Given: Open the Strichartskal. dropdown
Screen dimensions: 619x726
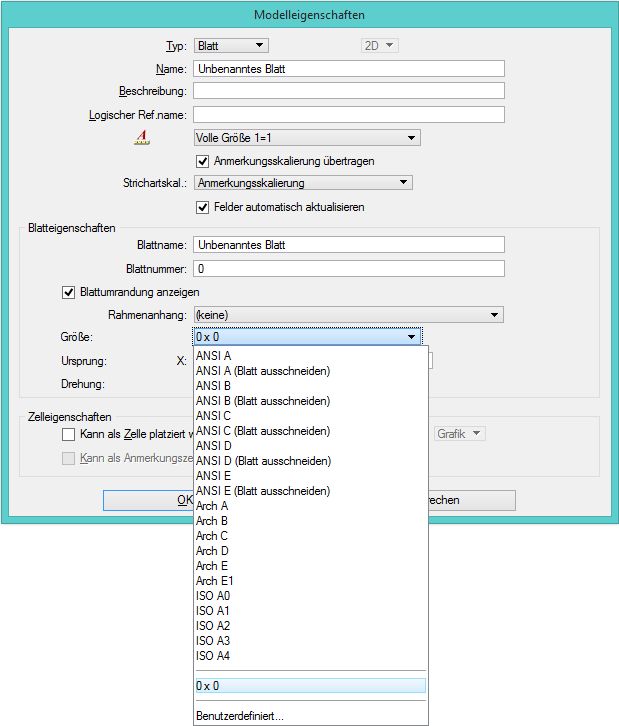Looking at the screenshot, I should click(303, 183).
